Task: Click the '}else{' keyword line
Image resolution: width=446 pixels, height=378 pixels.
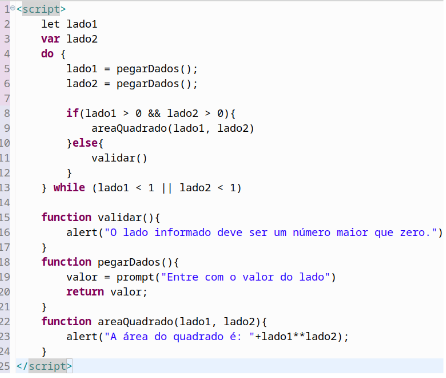Action: (x=85, y=143)
